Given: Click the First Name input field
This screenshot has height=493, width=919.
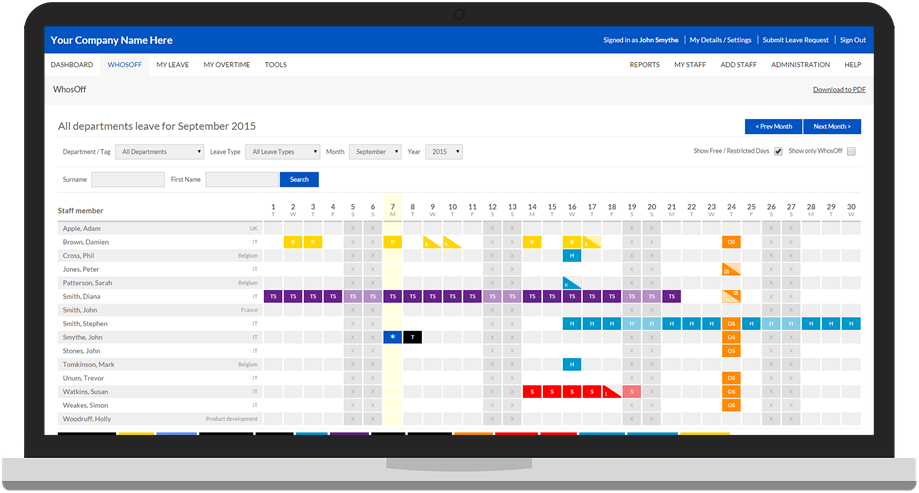Looking at the screenshot, I should (x=242, y=179).
